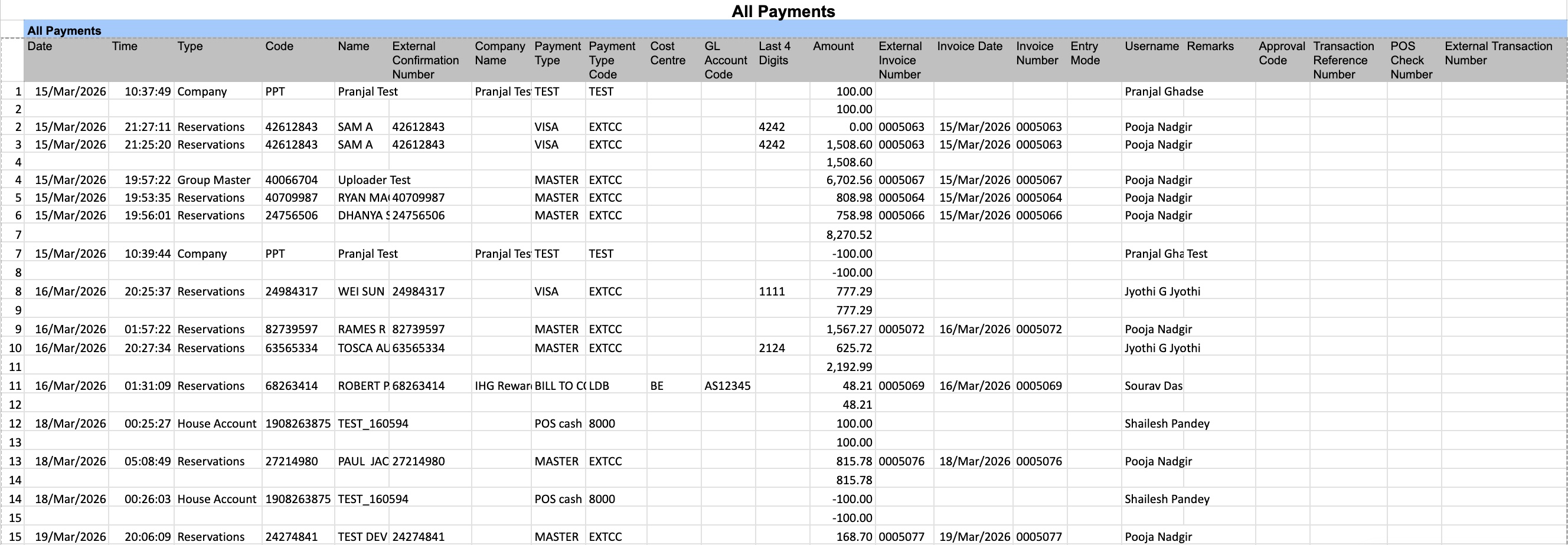This screenshot has height=545, width=1568.
Task: Select code cell 24984317 for WEI SUN
Action: (x=292, y=291)
